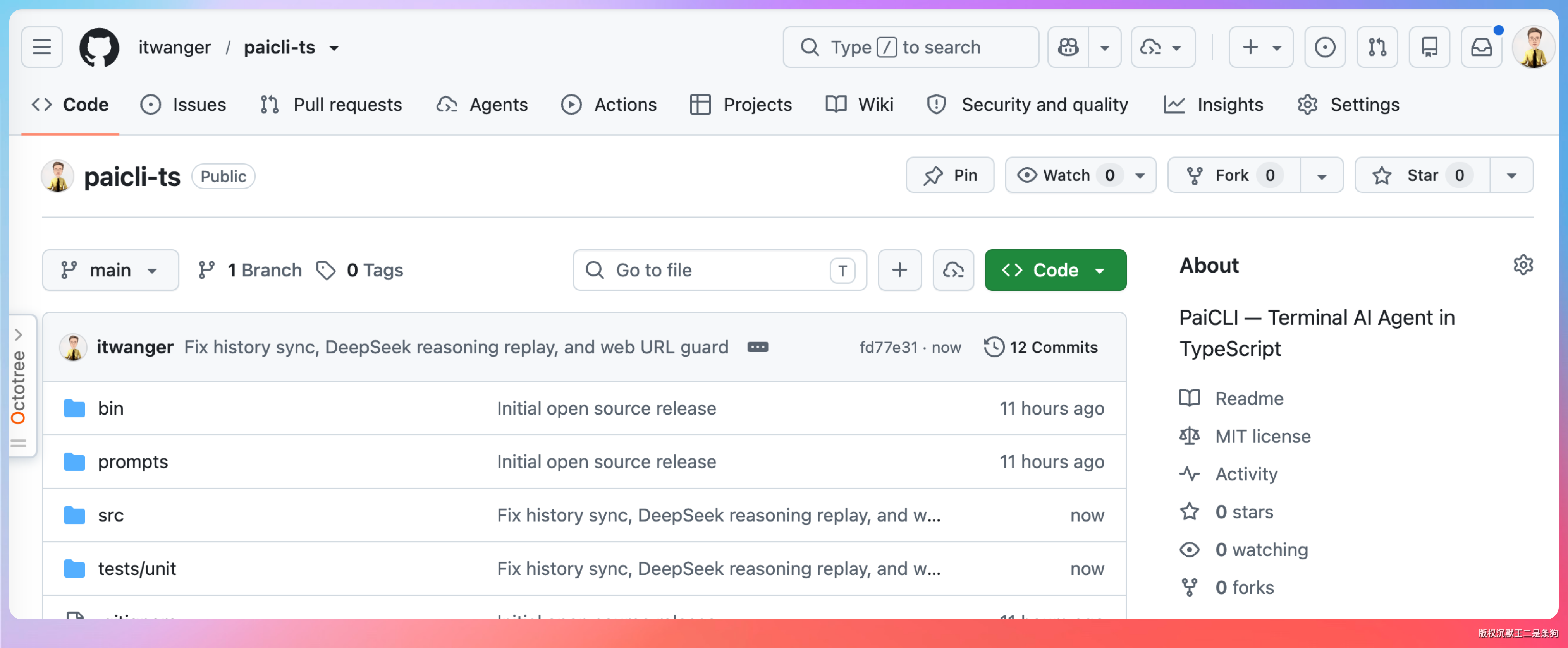
Task: Go to GitHub homepage via Octocat logo
Action: (x=99, y=47)
